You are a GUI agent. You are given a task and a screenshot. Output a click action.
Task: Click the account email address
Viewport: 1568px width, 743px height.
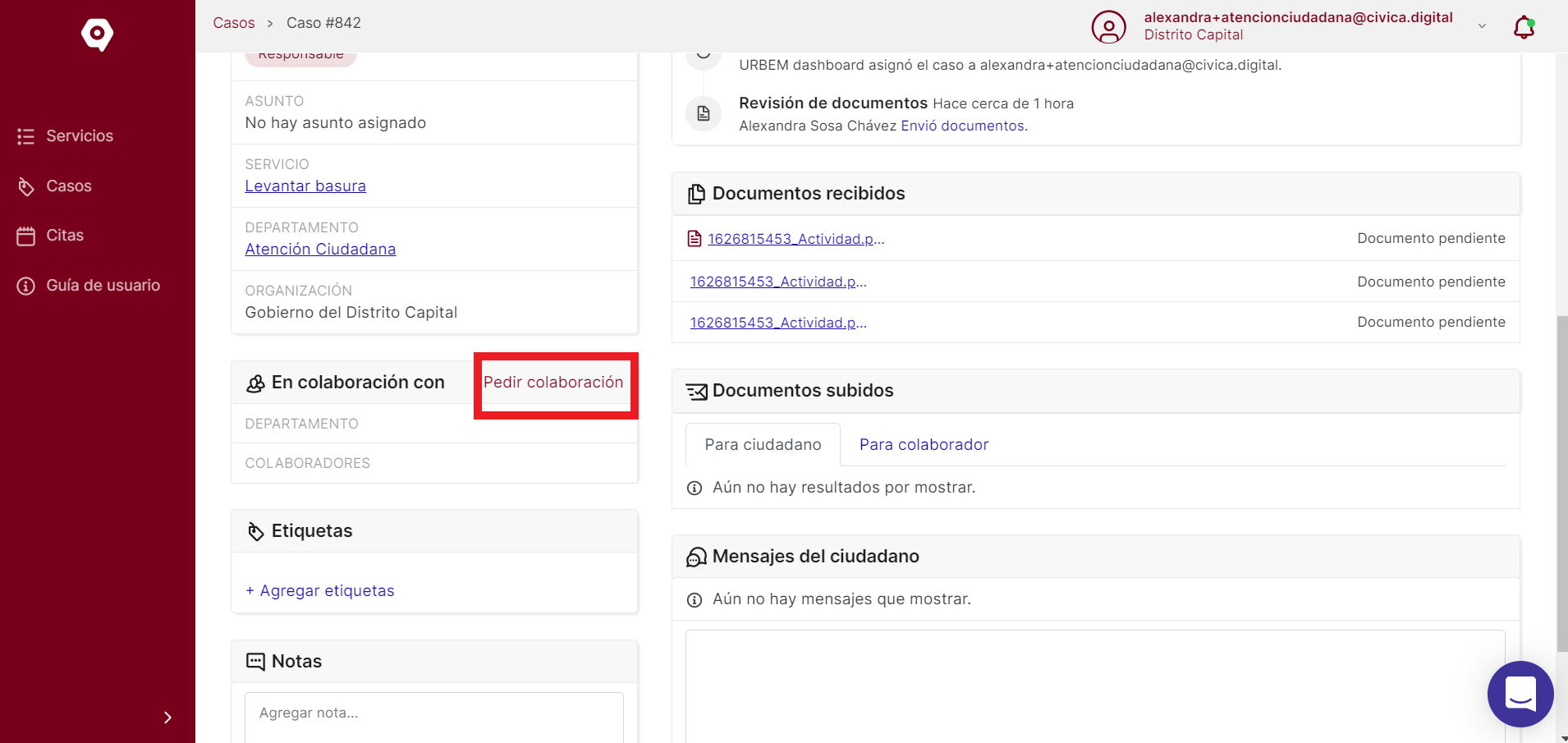(1299, 17)
